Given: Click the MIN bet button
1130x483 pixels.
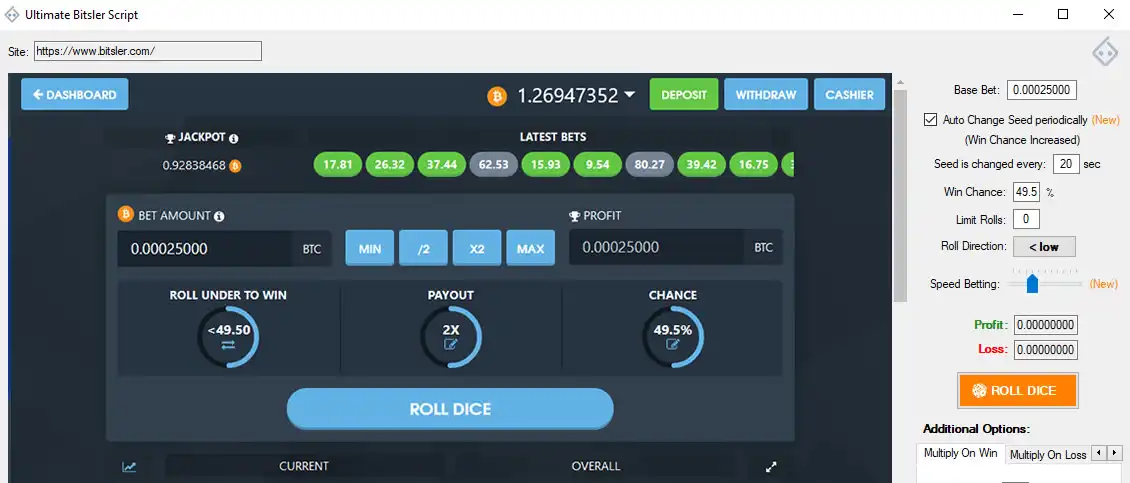Looking at the screenshot, I should click(x=370, y=249).
